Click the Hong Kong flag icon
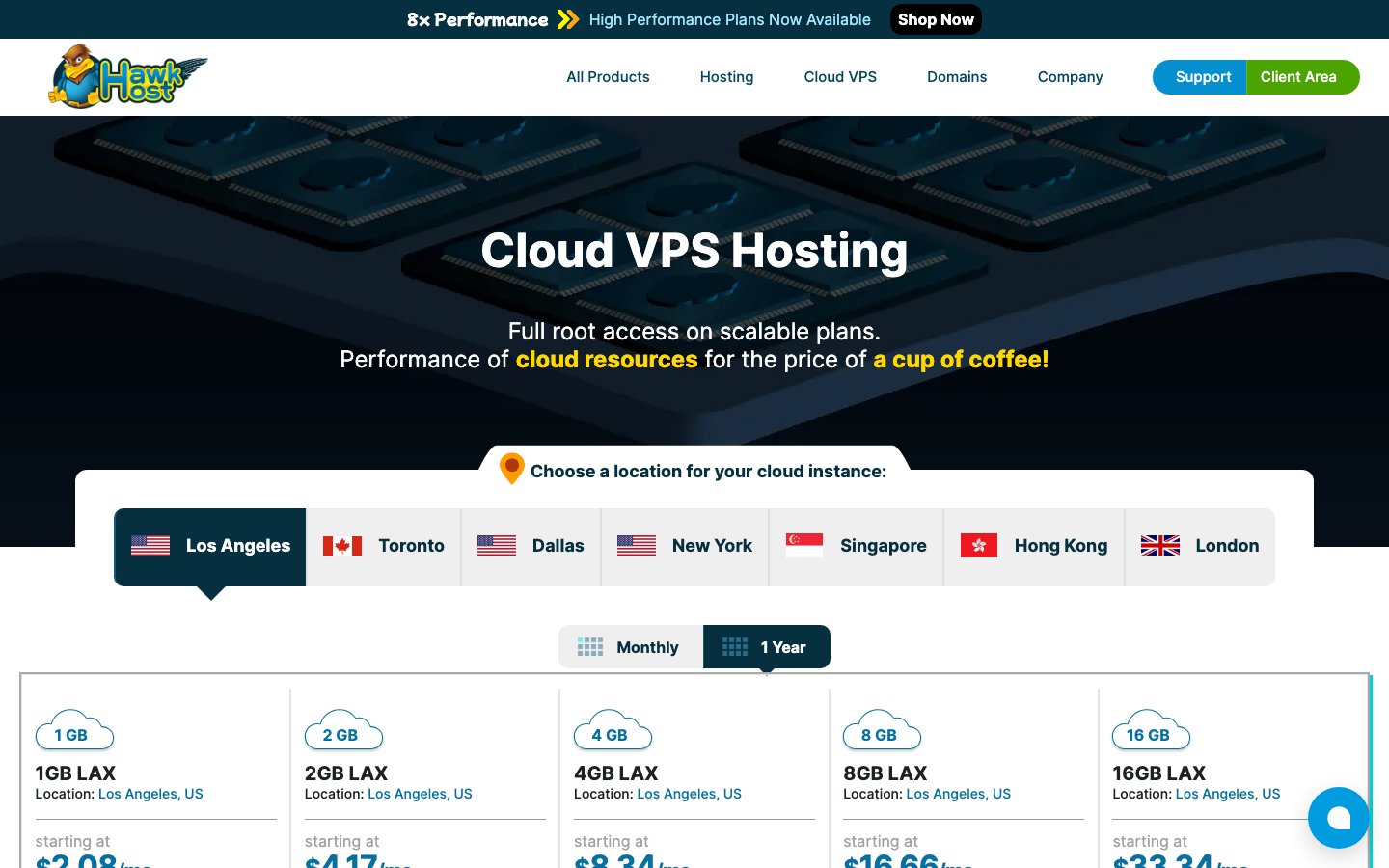Image resolution: width=1389 pixels, height=868 pixels. point(979,546)
